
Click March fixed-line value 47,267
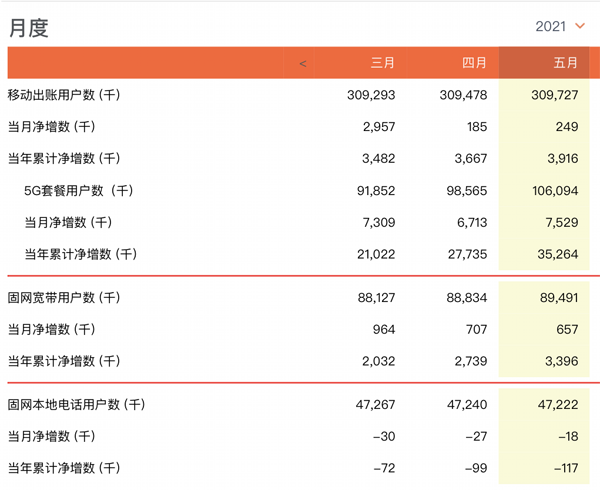pos(375,405)
